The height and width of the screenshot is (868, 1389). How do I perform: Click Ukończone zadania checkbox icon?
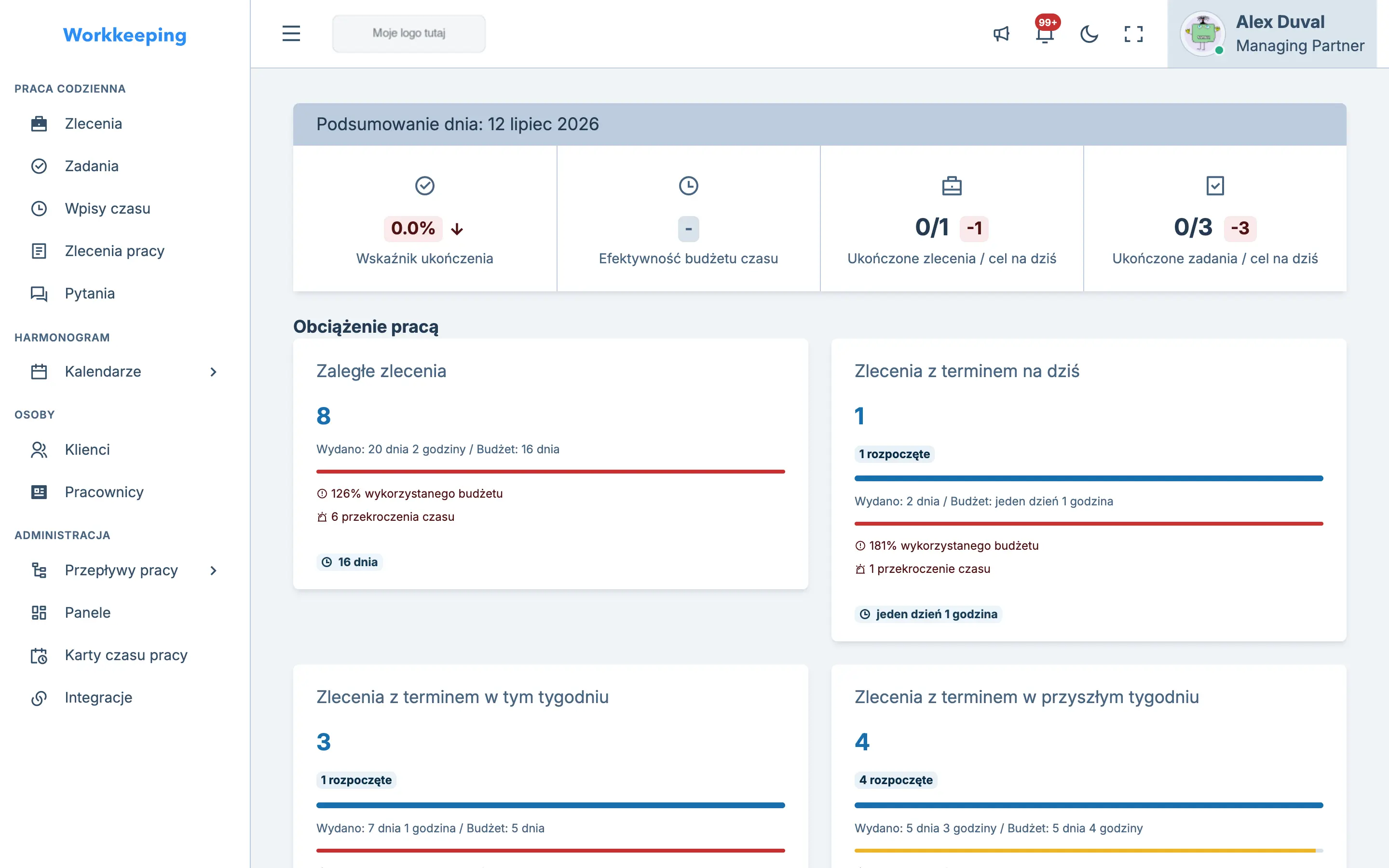tap(1215, 186)
